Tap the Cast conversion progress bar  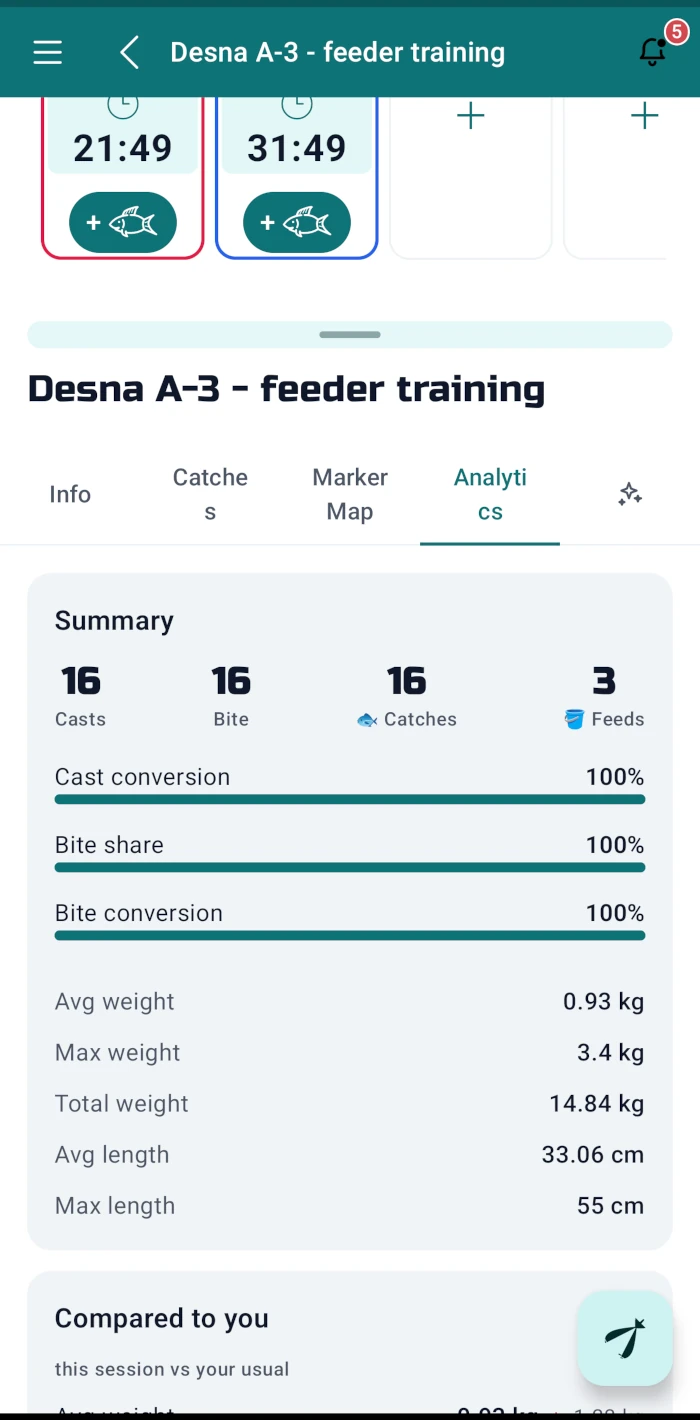tap(350, 799)
